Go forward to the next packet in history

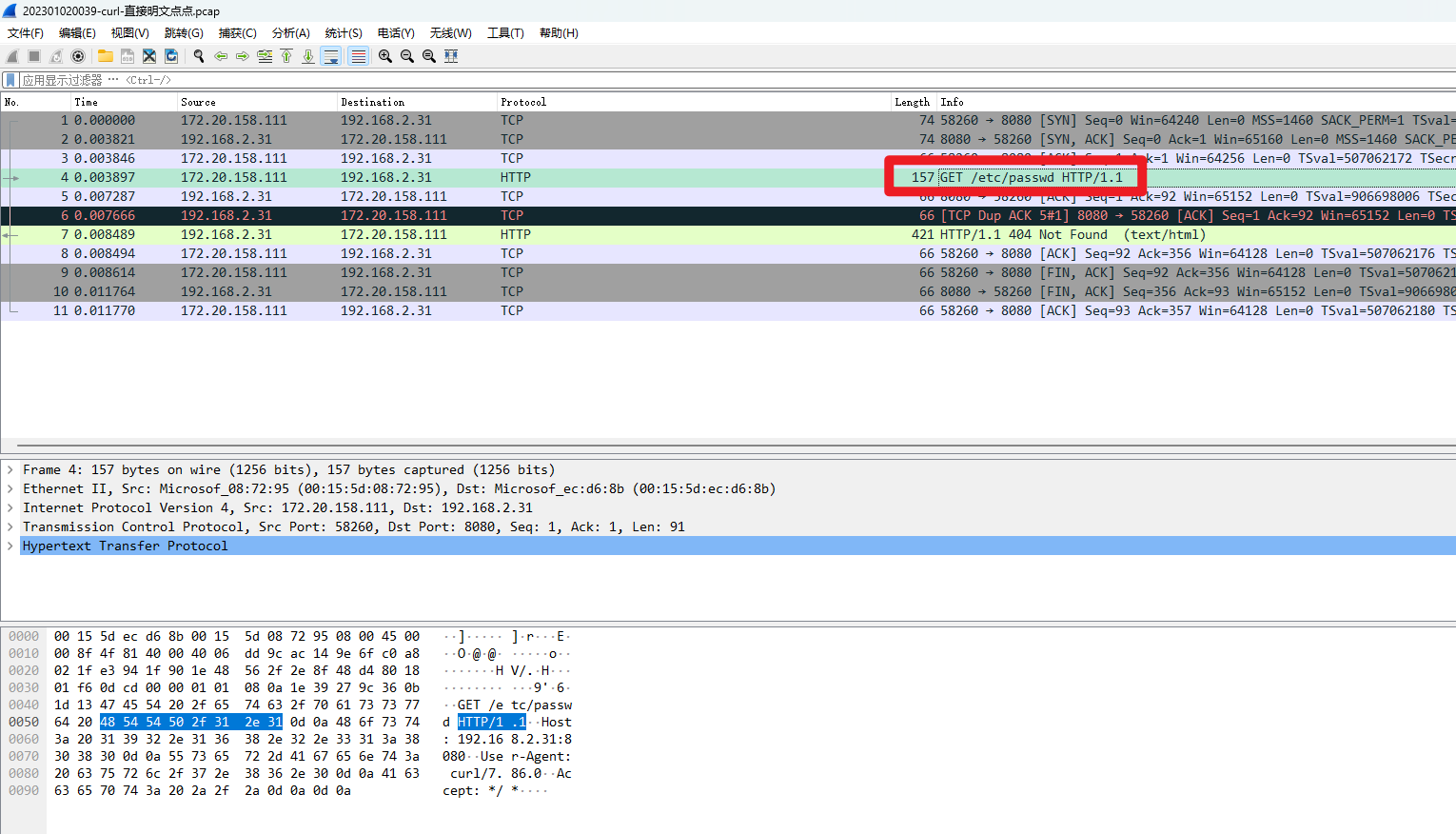point(243,56)
